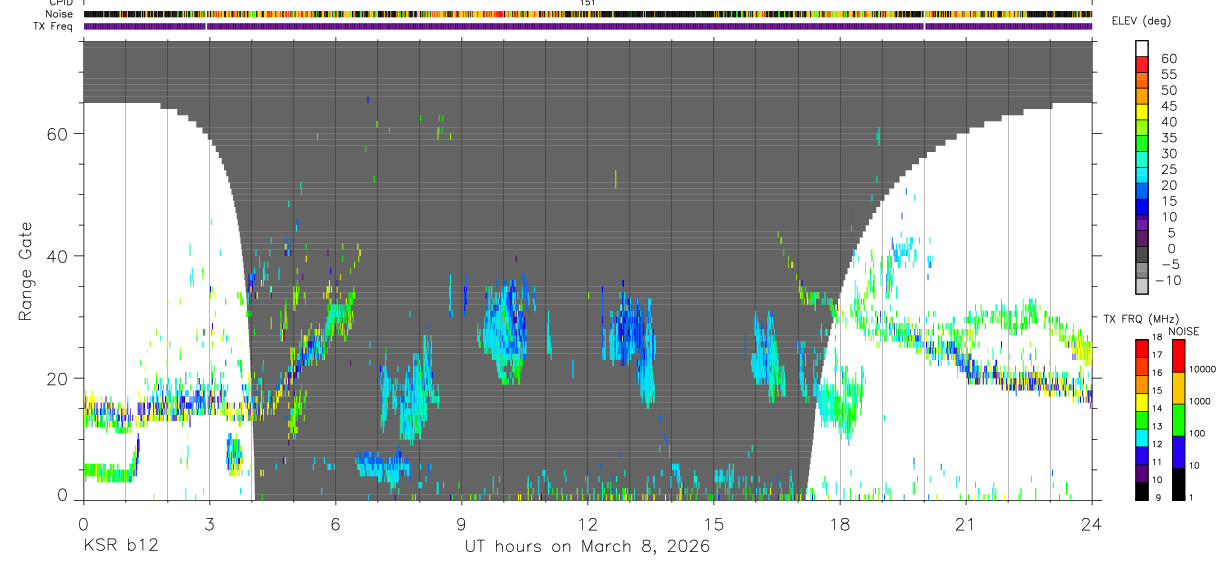Click the red top segment of TX FRQ bar
Screen dimensions: 1228x567
coord(1142,347)
